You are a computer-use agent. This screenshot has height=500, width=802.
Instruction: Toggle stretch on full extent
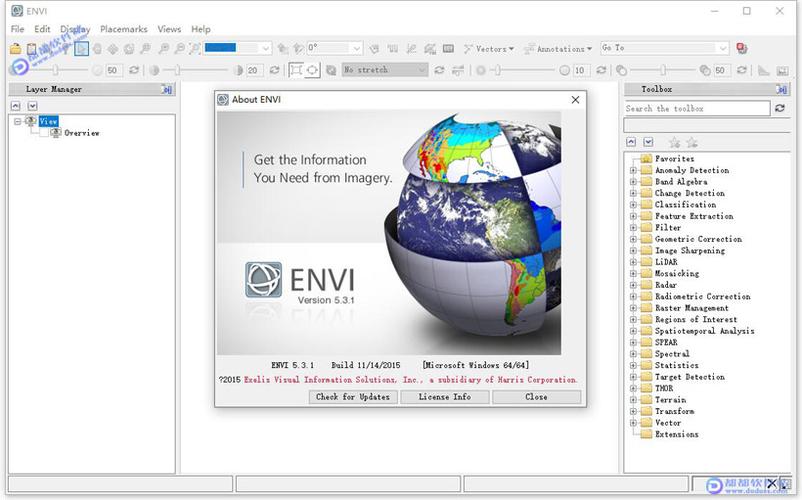click(312, 70)
